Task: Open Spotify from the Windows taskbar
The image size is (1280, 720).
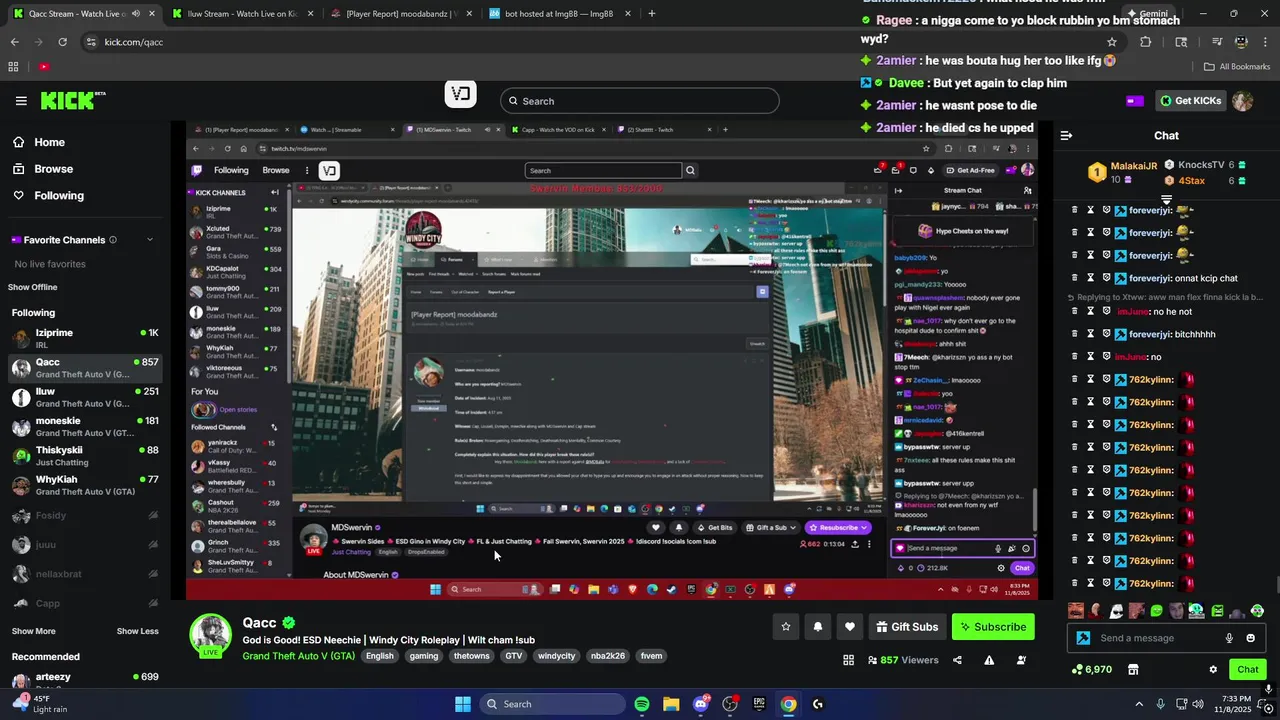Action: (x=642, y=704)
